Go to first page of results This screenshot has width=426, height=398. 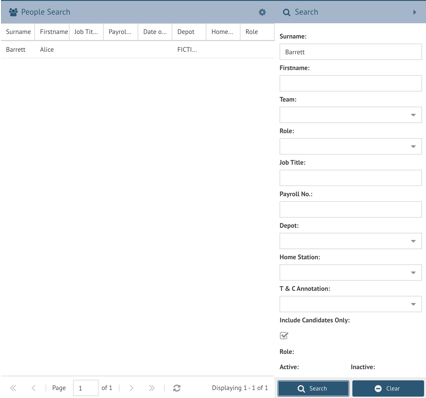tap(13, 388)
